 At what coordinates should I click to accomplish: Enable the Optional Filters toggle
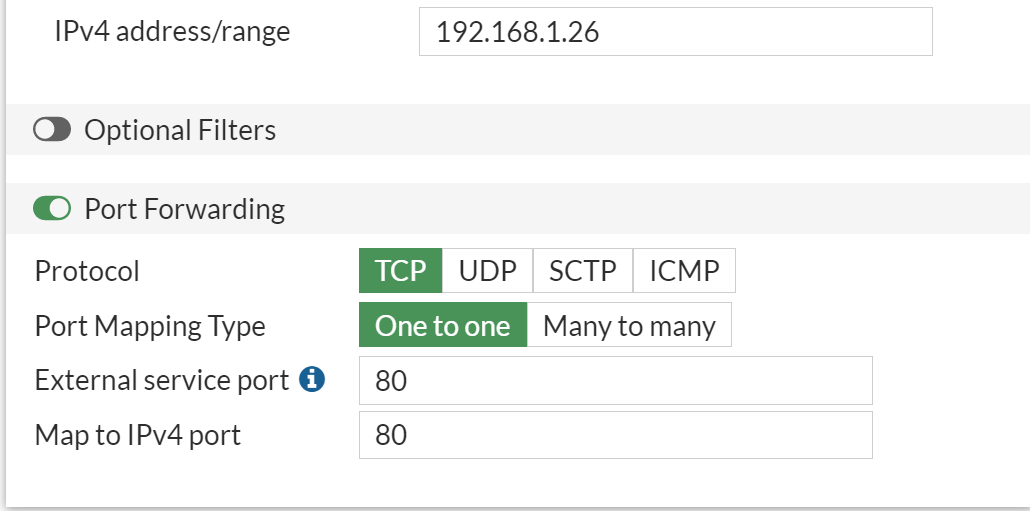(52, 130)
